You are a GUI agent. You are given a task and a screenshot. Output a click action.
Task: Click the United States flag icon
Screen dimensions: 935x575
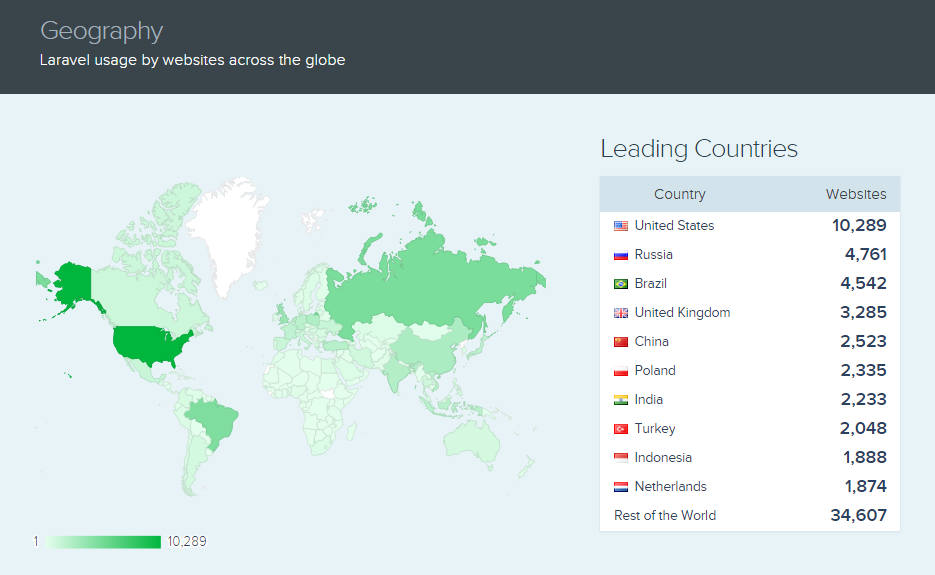tap(621, 226)
